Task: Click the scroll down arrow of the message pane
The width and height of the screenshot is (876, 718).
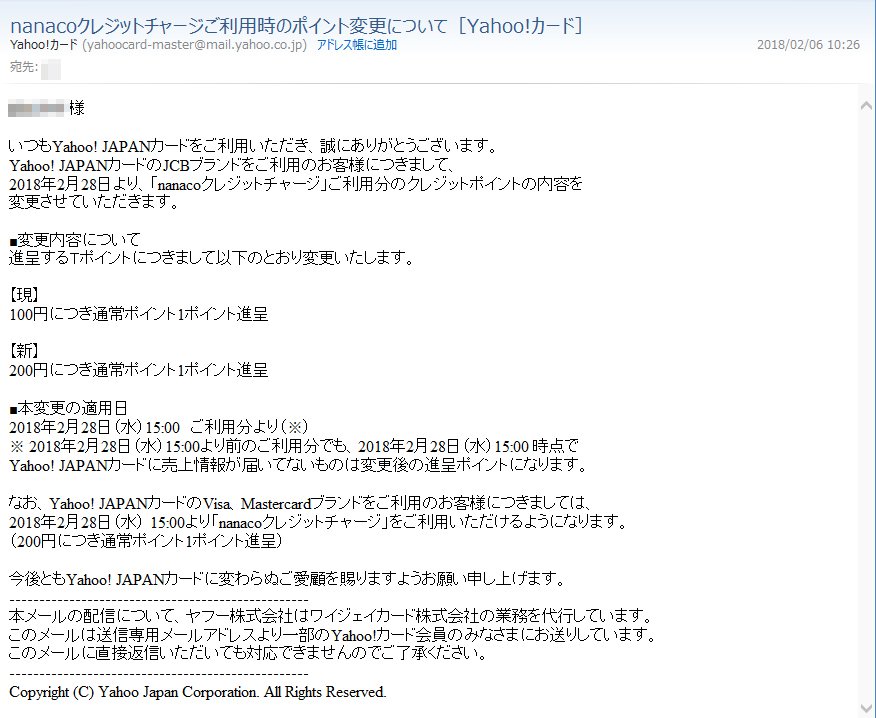Action: 867,709
